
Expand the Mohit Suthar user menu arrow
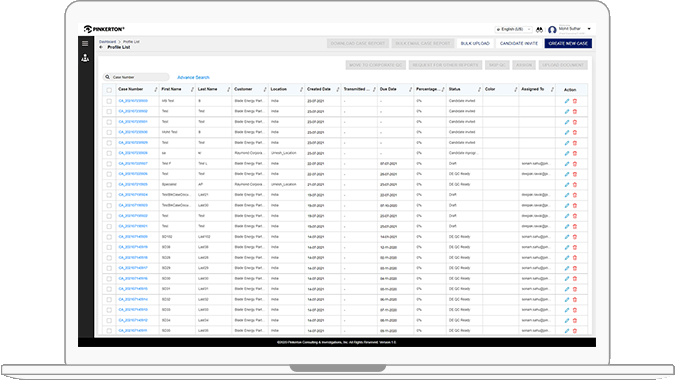(589, 29)
